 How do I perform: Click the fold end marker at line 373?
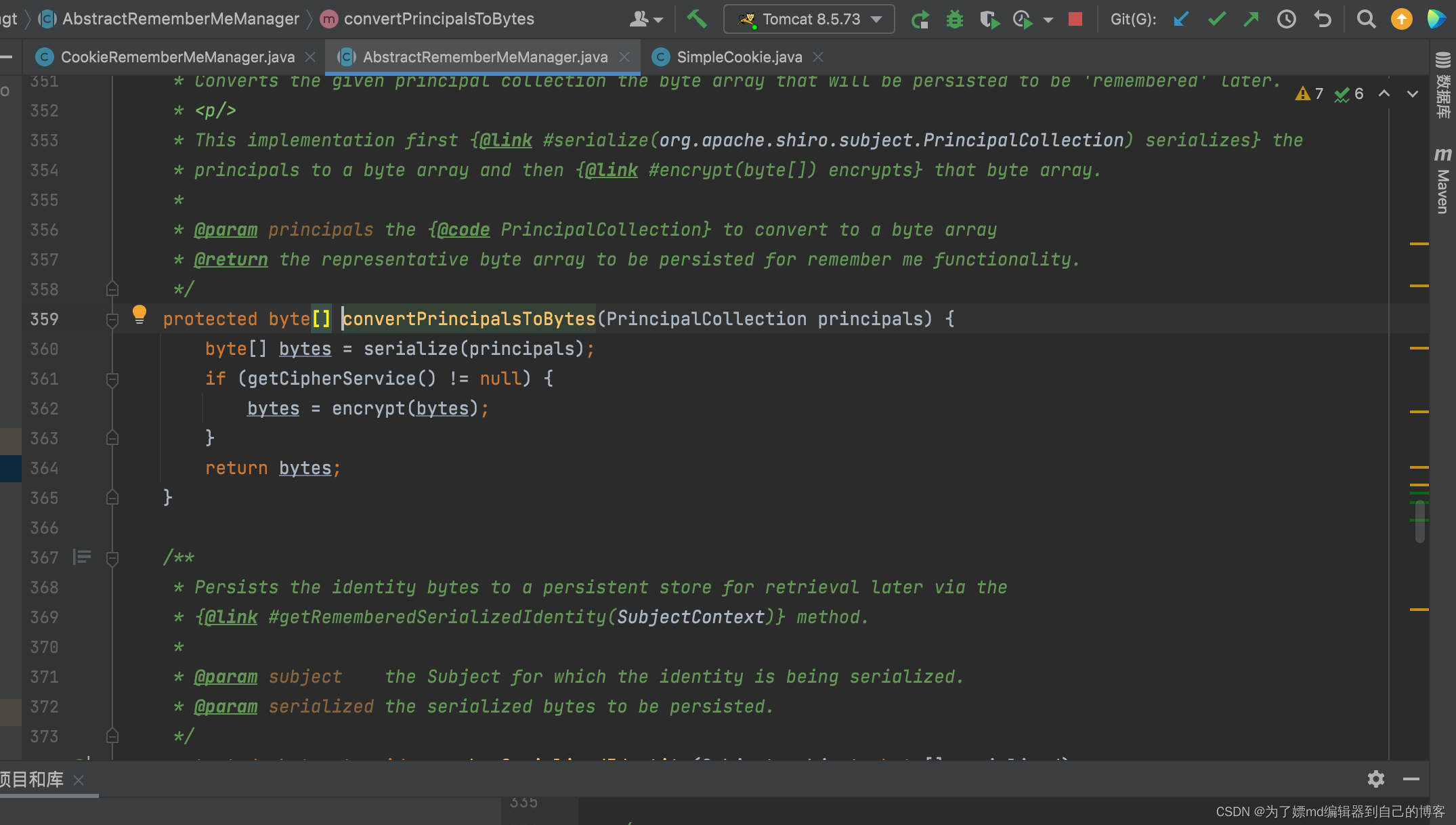coord(112,736)
